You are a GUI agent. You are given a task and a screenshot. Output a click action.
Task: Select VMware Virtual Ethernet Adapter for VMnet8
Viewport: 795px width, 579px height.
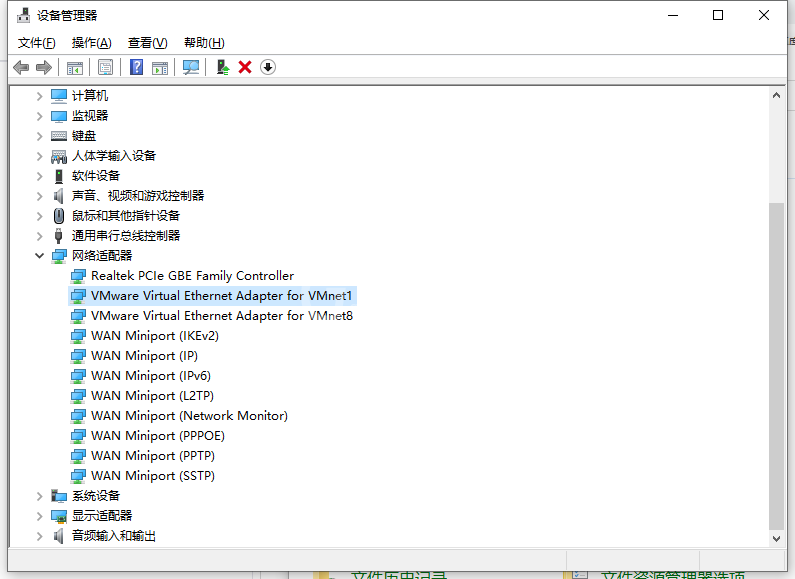tap(222, 316)
